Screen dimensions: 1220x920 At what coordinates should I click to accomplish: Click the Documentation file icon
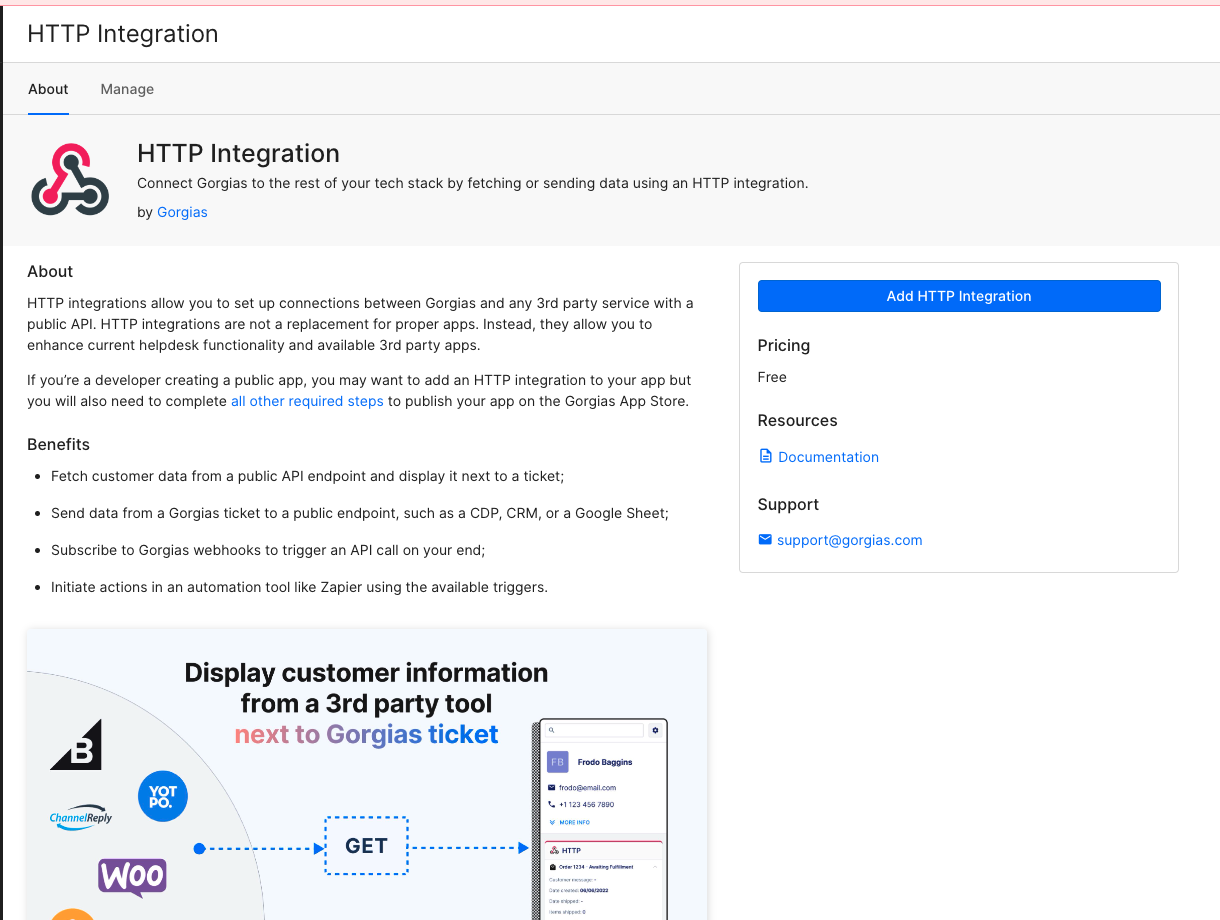(x=766, y=456)
